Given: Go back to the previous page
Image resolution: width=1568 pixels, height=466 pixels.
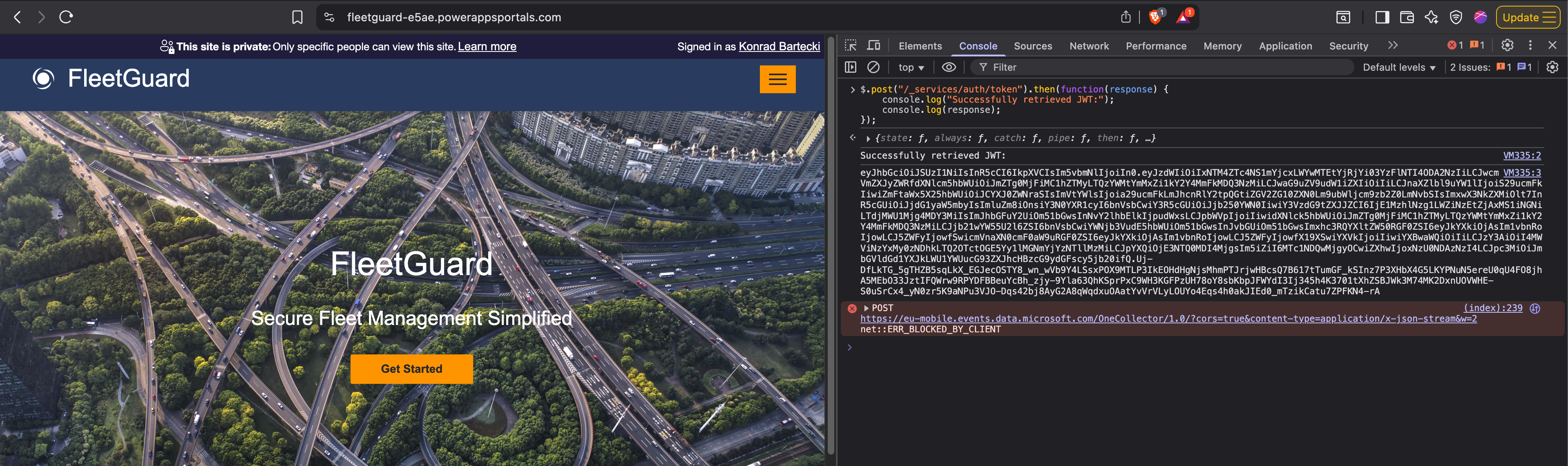Looking at the screenshot, I should pyautogui.click(x=18, y=17).
